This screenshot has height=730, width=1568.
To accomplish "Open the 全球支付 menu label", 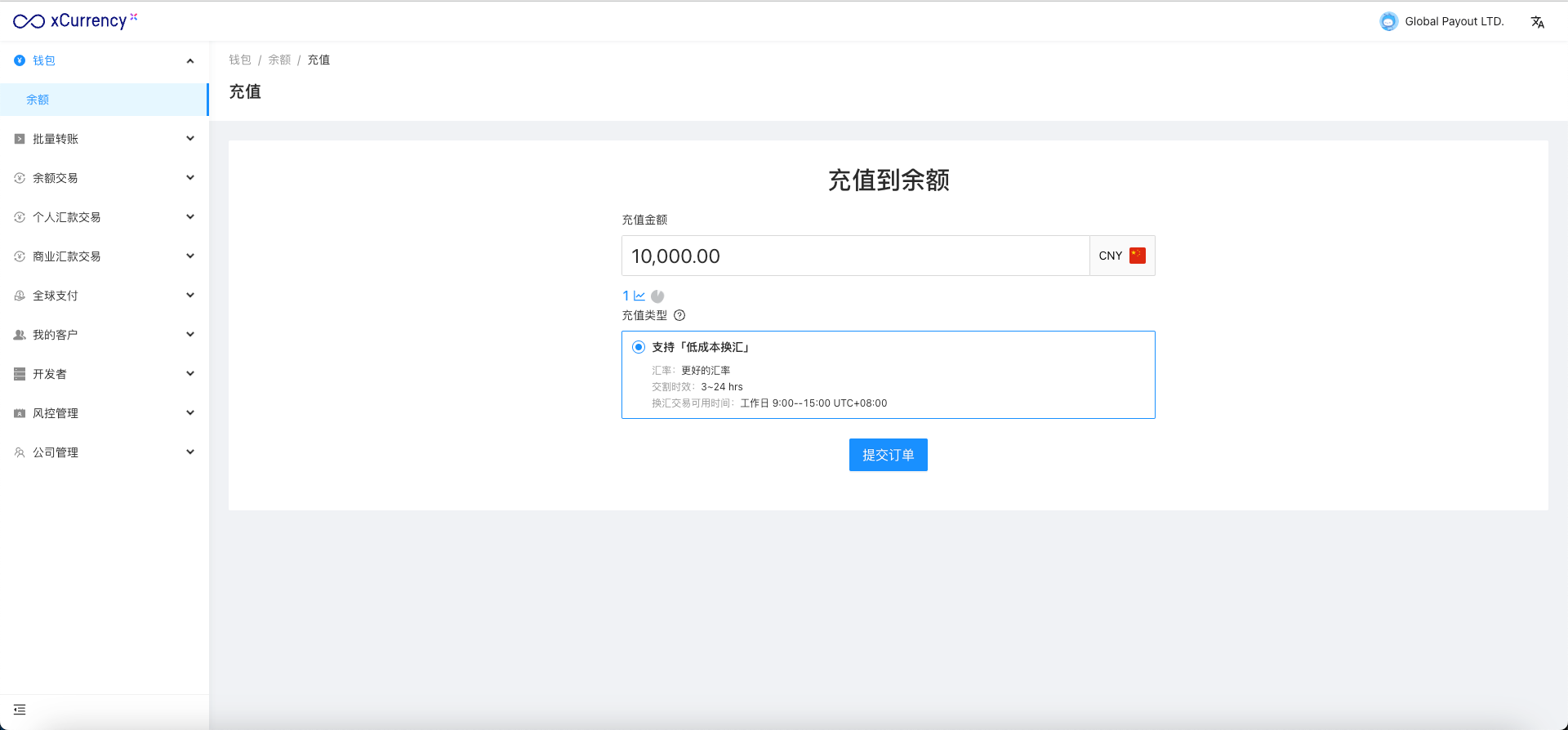I will (x=56, y=296).
